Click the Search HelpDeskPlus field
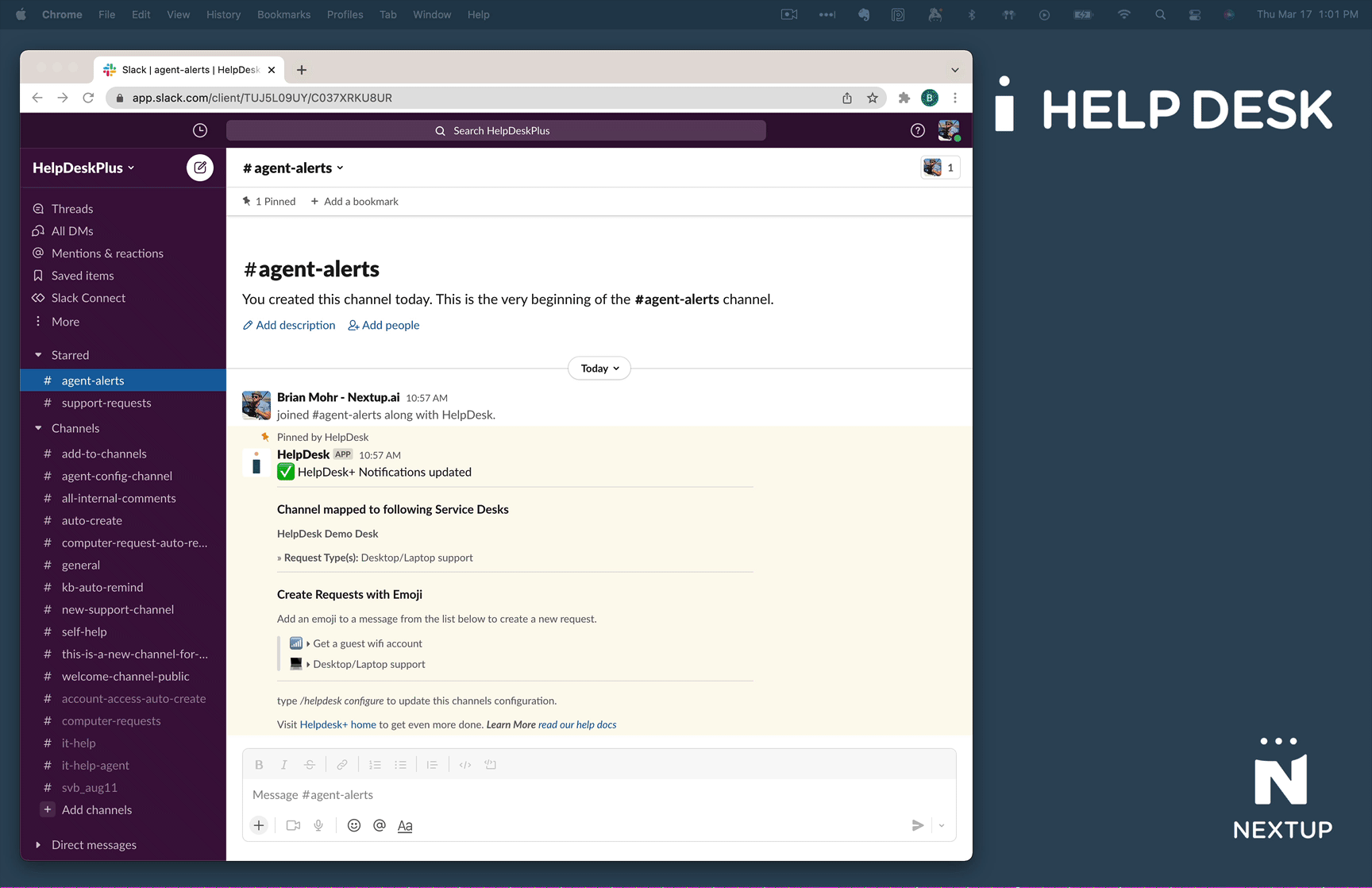 [496, 130]
